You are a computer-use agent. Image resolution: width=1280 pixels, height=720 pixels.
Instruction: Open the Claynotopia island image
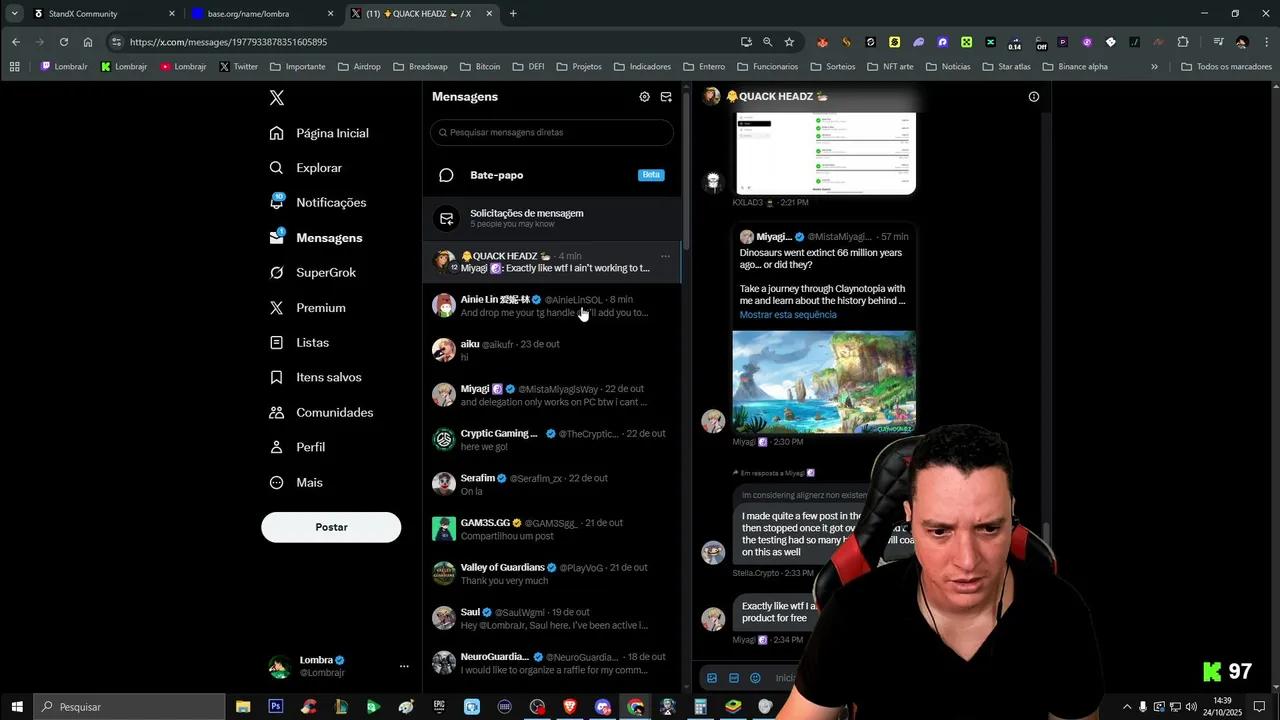tap(824, 382)
